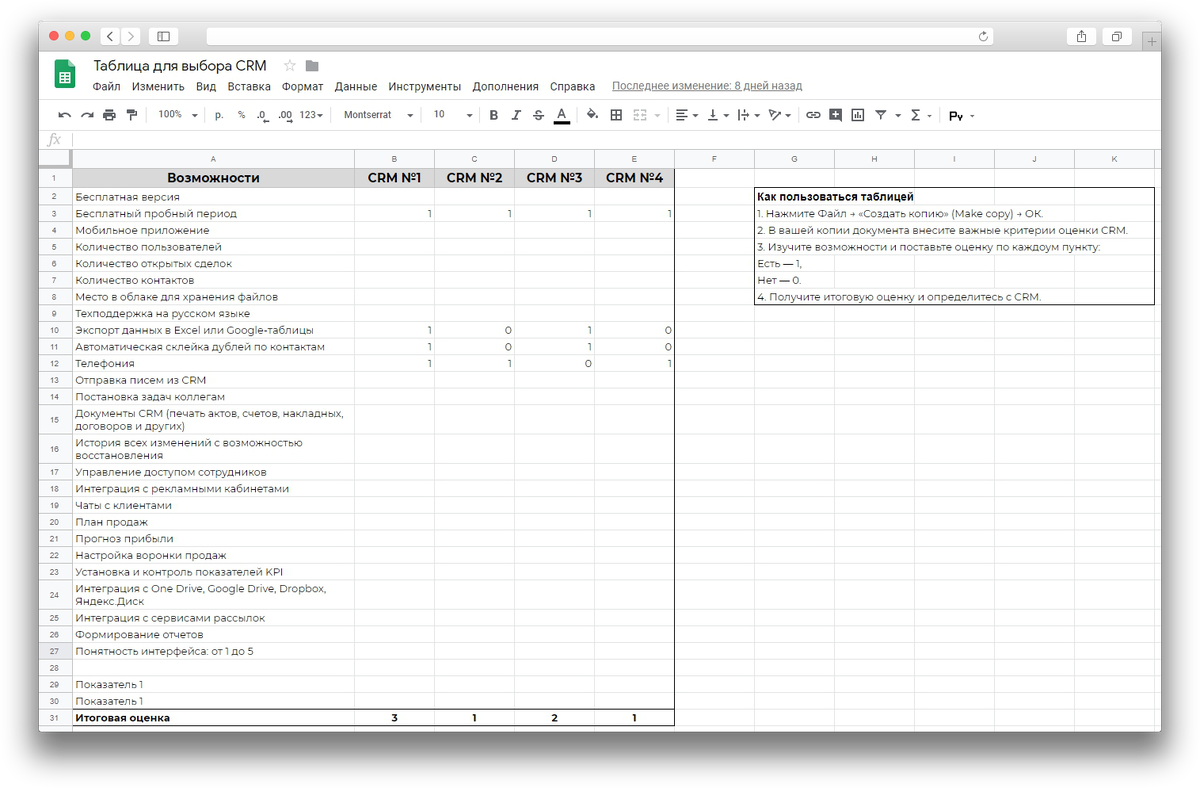Click the browser address bar
The image size is (1200, 788).
point(600,36)
